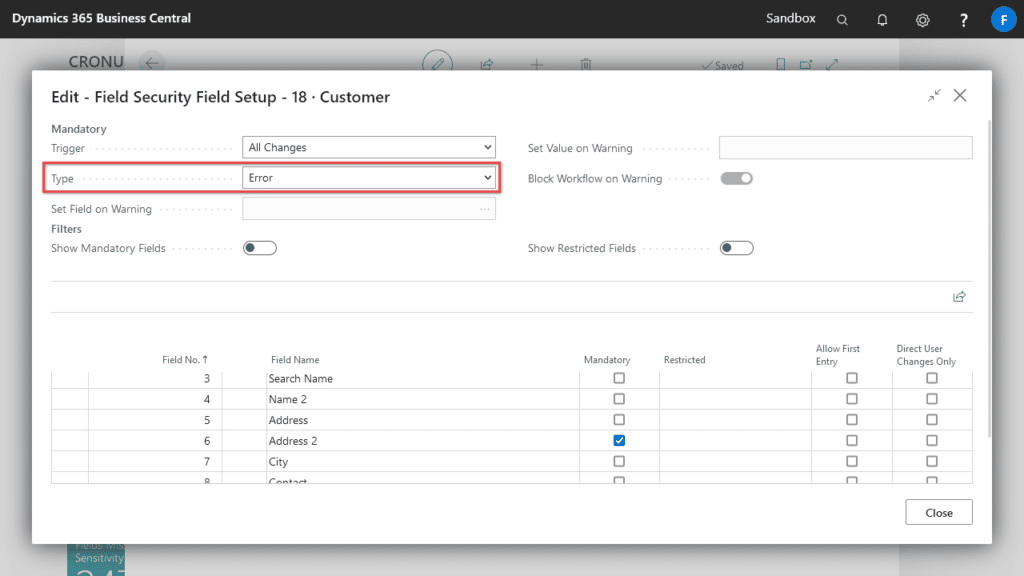This screenshot has width=1024, height=576.
Task: Open the Trigger dropdown showing All Changes
Action: (x=368, y=147)
